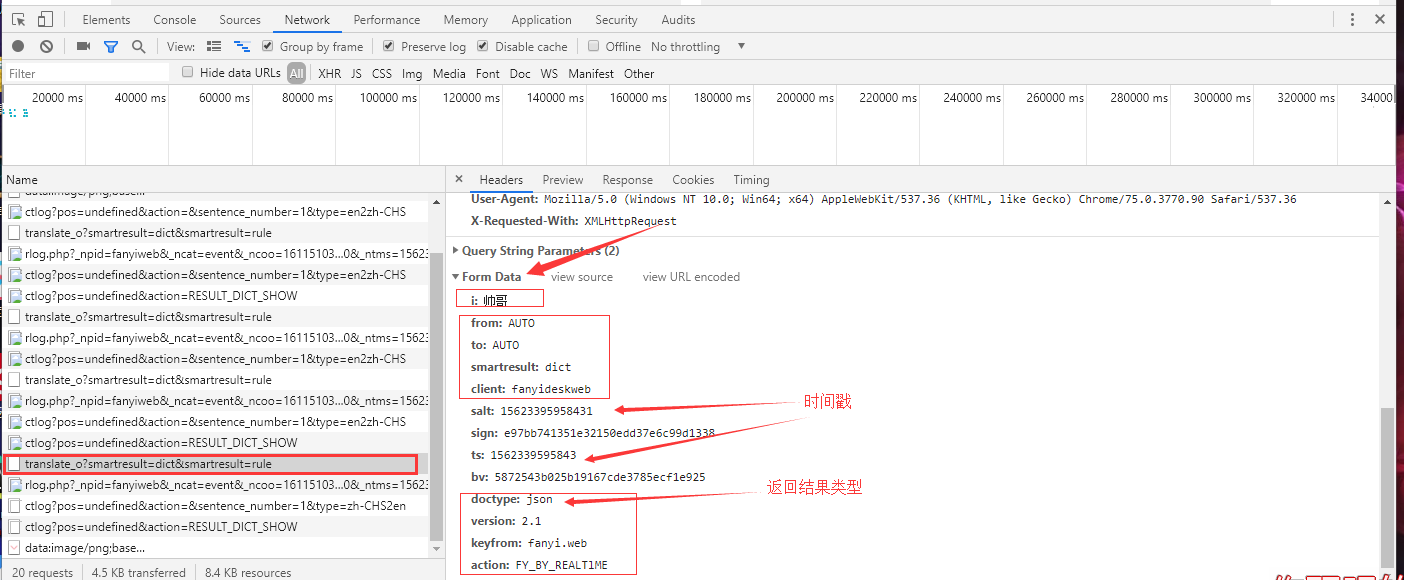Open the Console panel tab
Screen dimensions: 1404x580
click(175, 19)
